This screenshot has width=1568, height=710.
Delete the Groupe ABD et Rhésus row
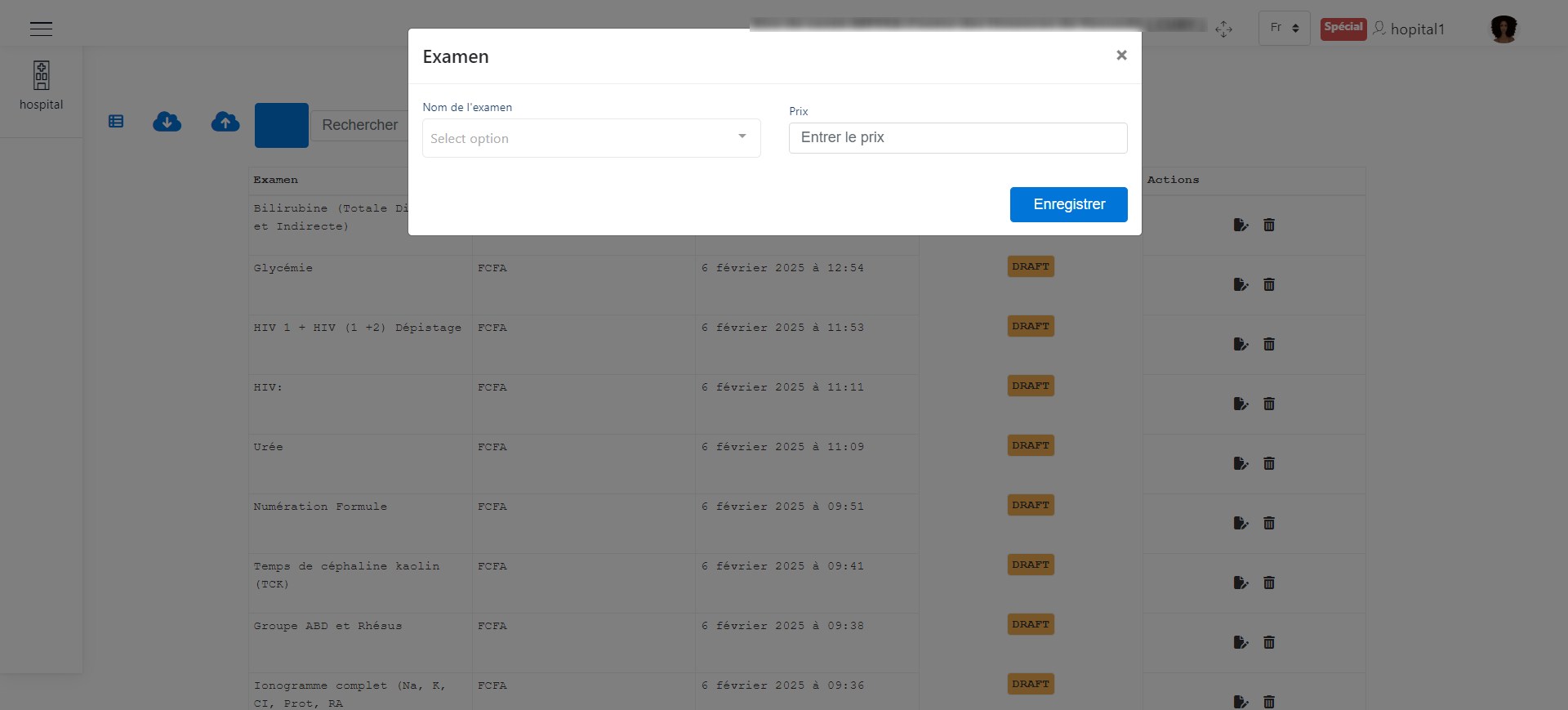click(1269, 642)
